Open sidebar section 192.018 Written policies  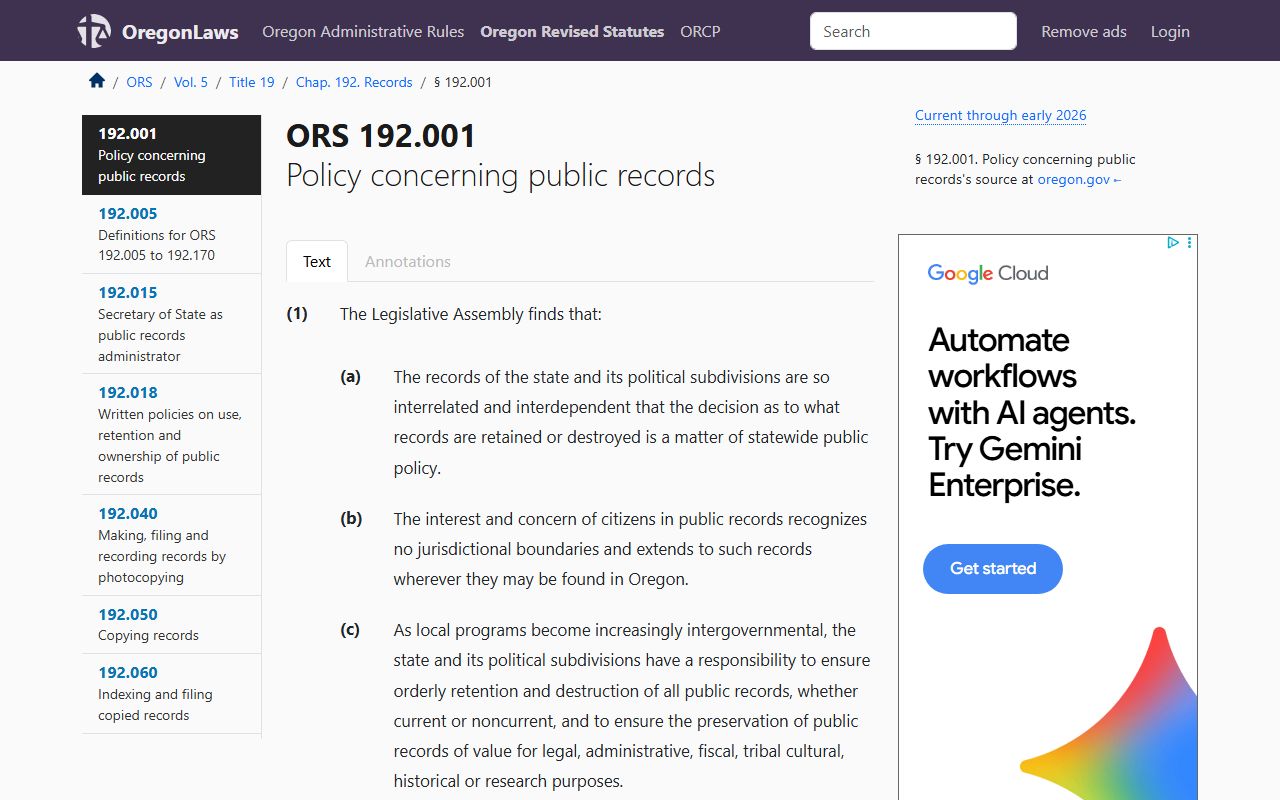(171, 434)
